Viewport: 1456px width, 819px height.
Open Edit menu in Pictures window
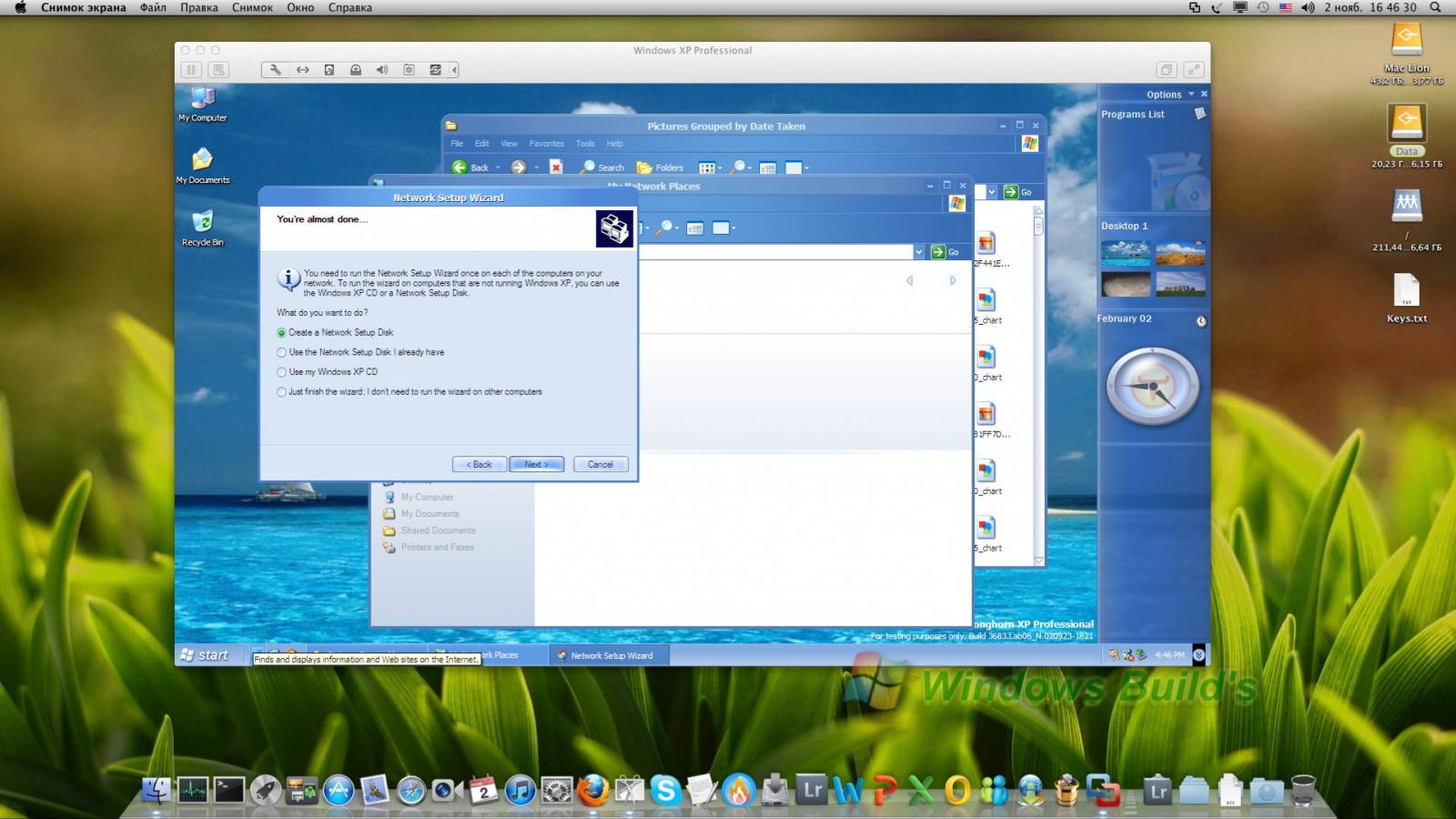[x=482, y=144]
